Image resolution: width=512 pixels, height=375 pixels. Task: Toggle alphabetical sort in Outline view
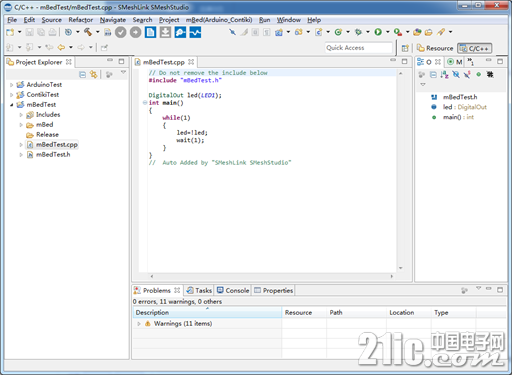[444, 75]
